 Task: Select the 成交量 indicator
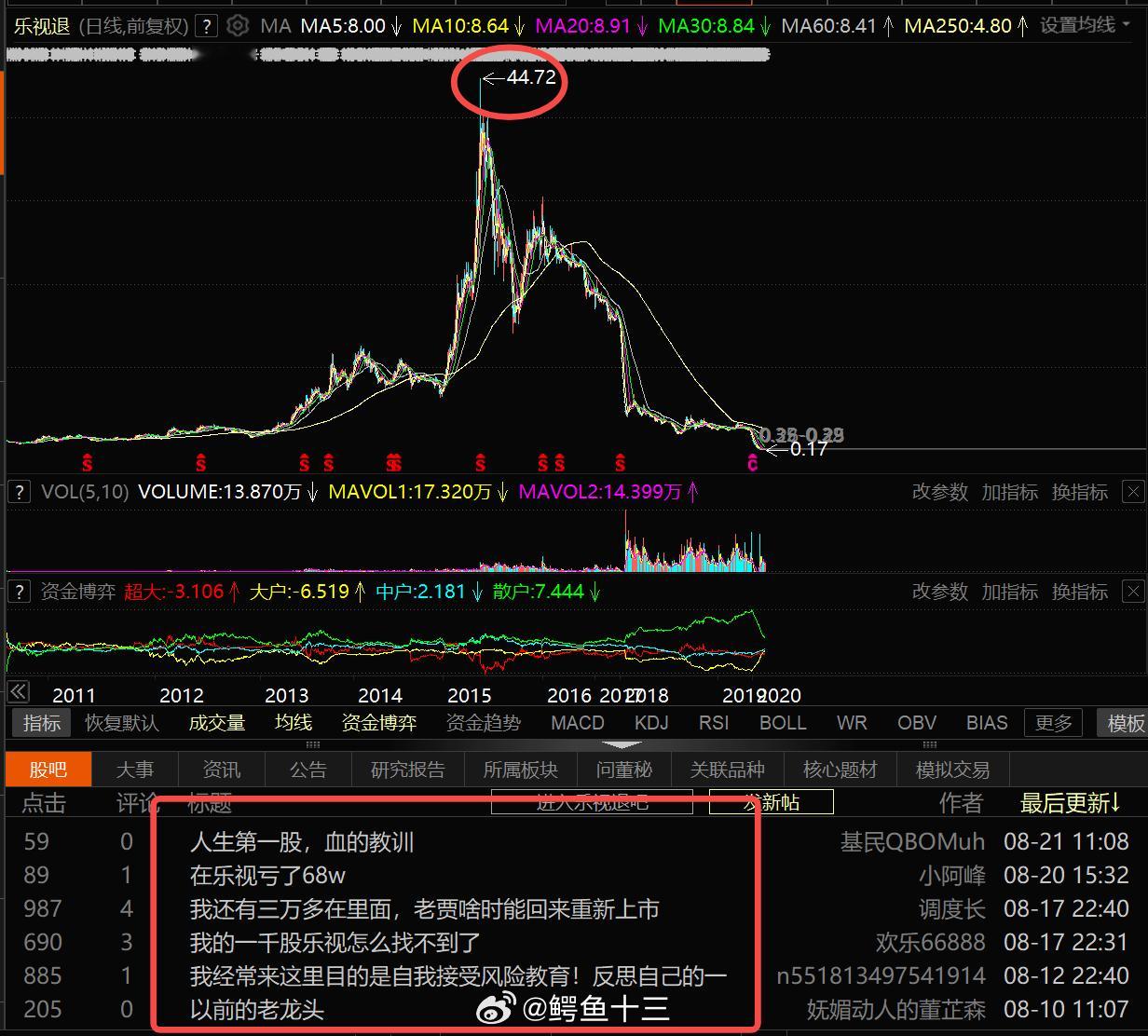click(x=216, y=722)
